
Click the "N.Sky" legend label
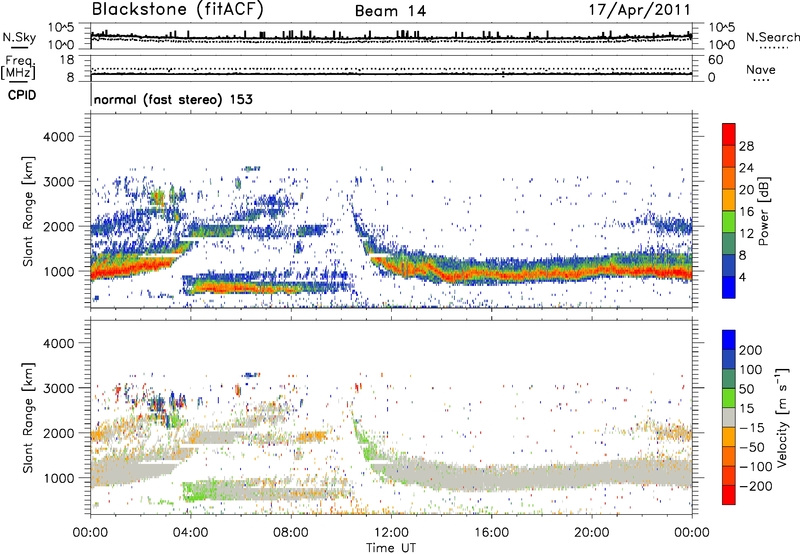click(19, 37)
